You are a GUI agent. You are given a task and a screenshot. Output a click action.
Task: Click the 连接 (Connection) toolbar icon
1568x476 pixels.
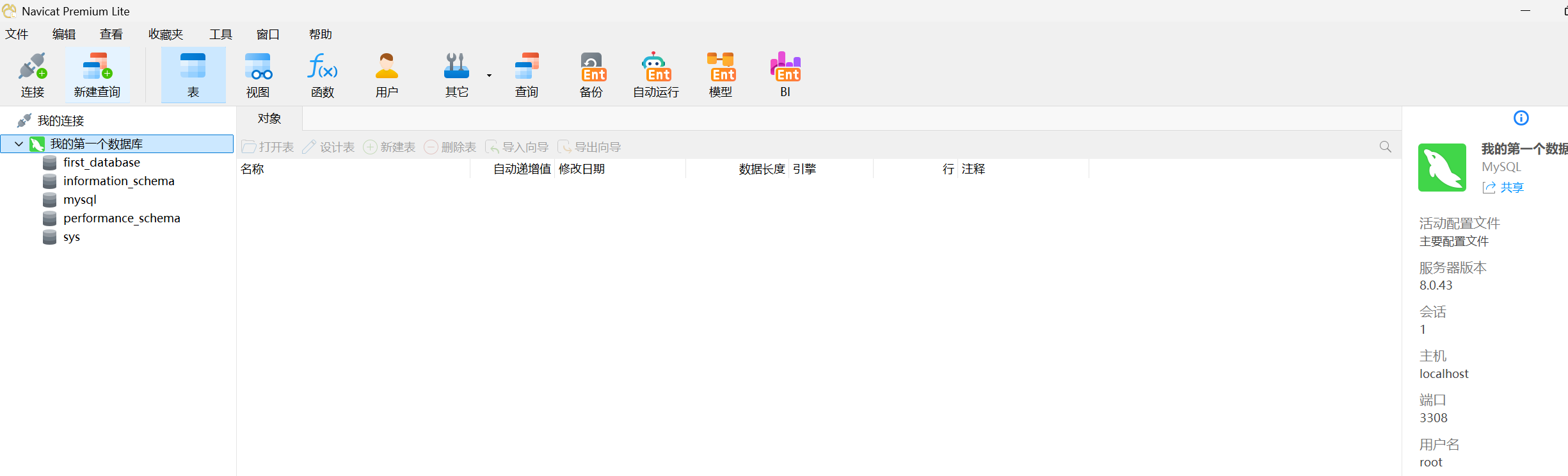point(33,75)
